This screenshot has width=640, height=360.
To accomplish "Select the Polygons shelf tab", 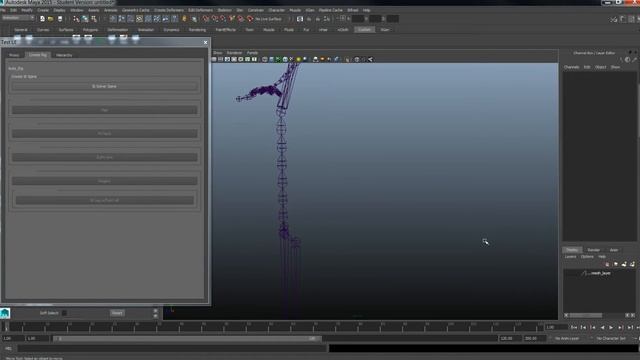I will 91,30.
